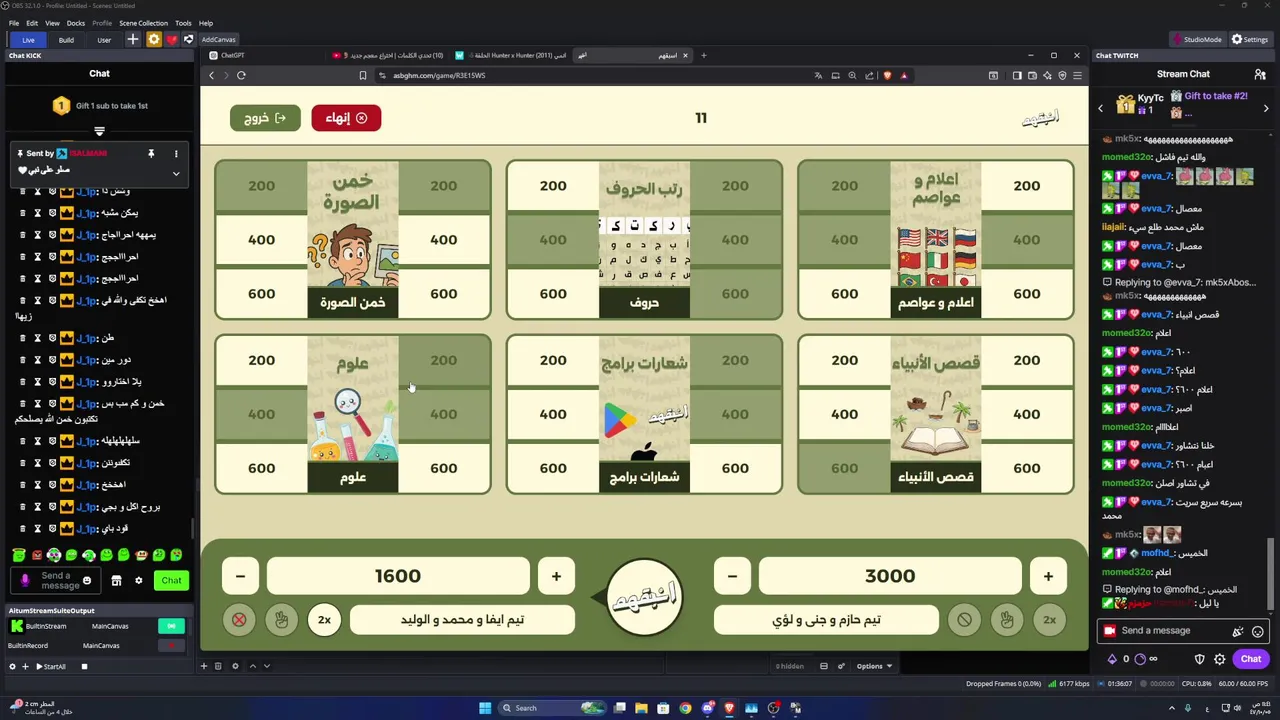Open the Kick chat shop icon
Screen dimensions: 1280x720
(116, 581)
